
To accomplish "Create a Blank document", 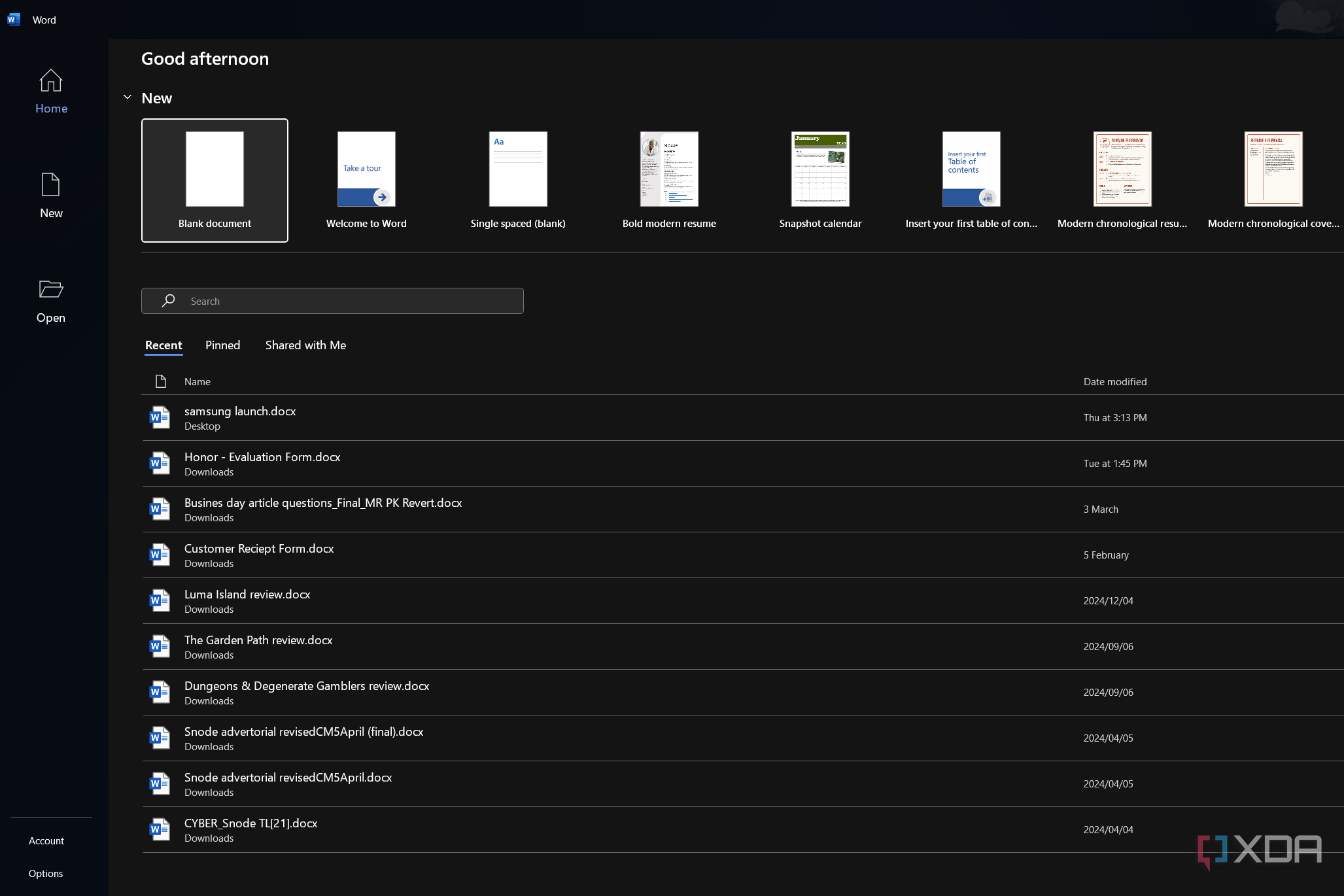I will click(x=215, y=181).
